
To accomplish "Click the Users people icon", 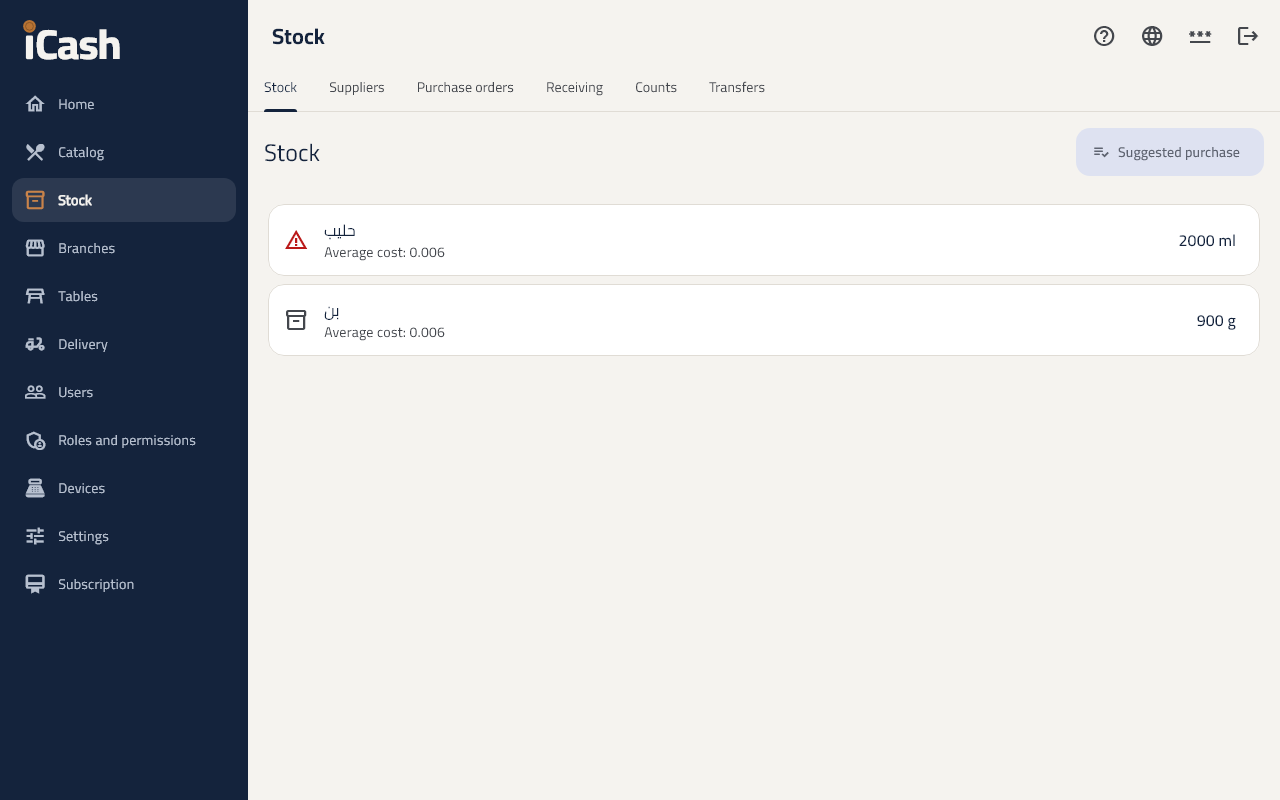I will pyautogui.click(x=35, y=392).
